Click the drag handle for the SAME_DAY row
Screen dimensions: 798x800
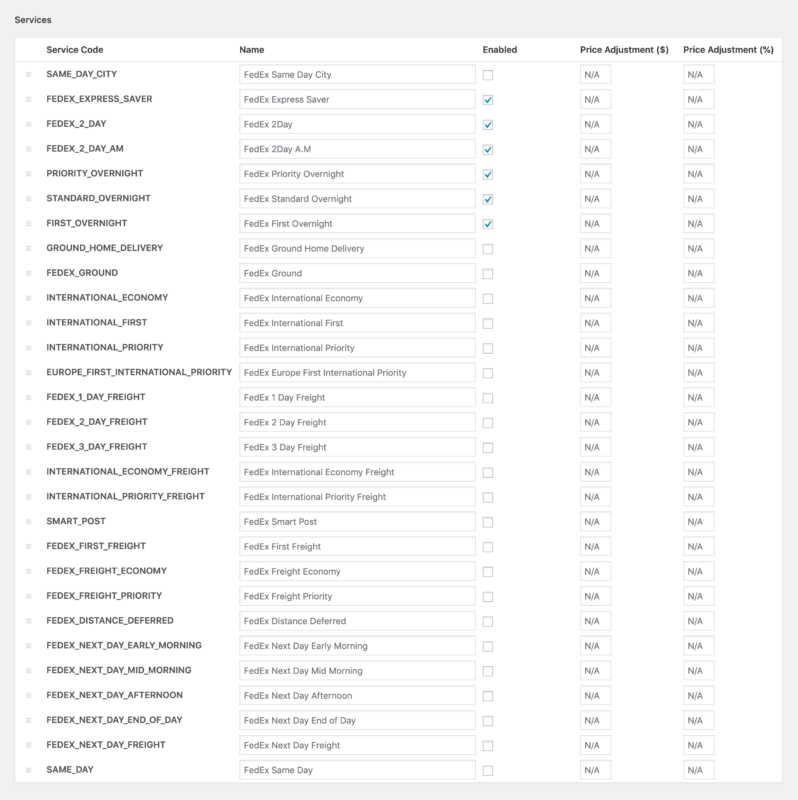30,769
